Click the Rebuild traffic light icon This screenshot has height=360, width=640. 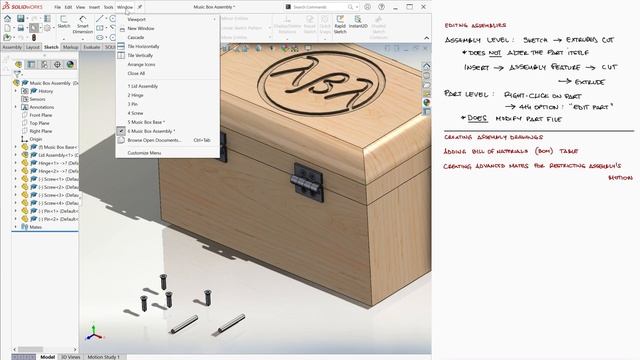pos(34,37)
